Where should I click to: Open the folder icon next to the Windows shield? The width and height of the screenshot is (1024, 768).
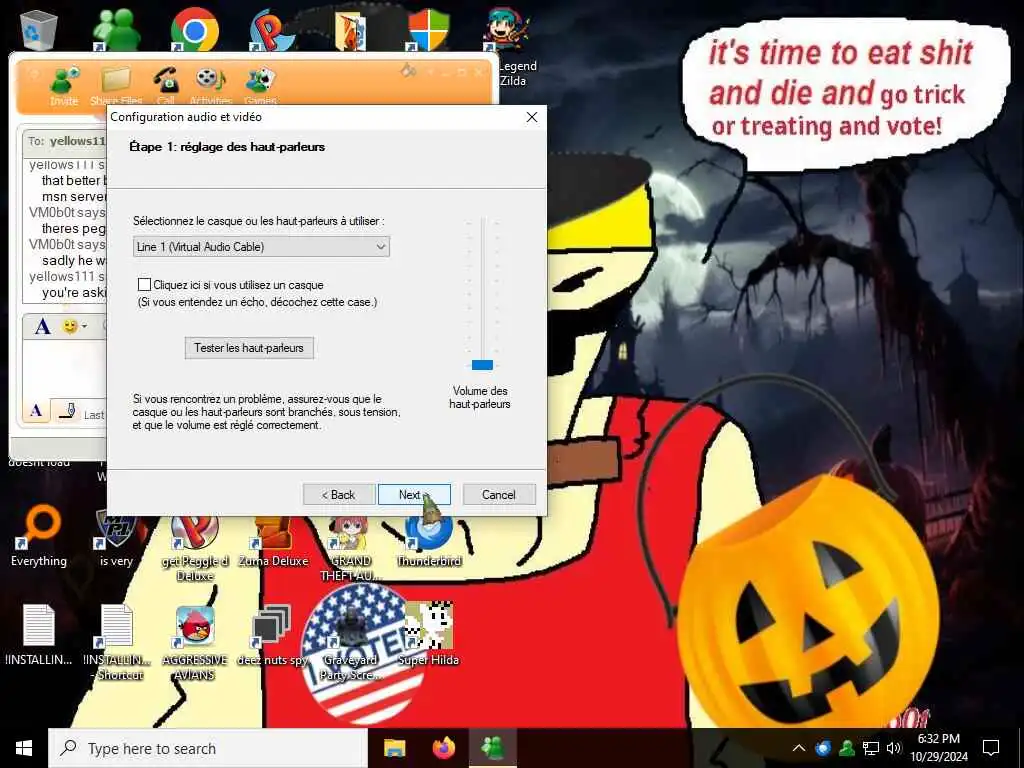tap(351, 30)
